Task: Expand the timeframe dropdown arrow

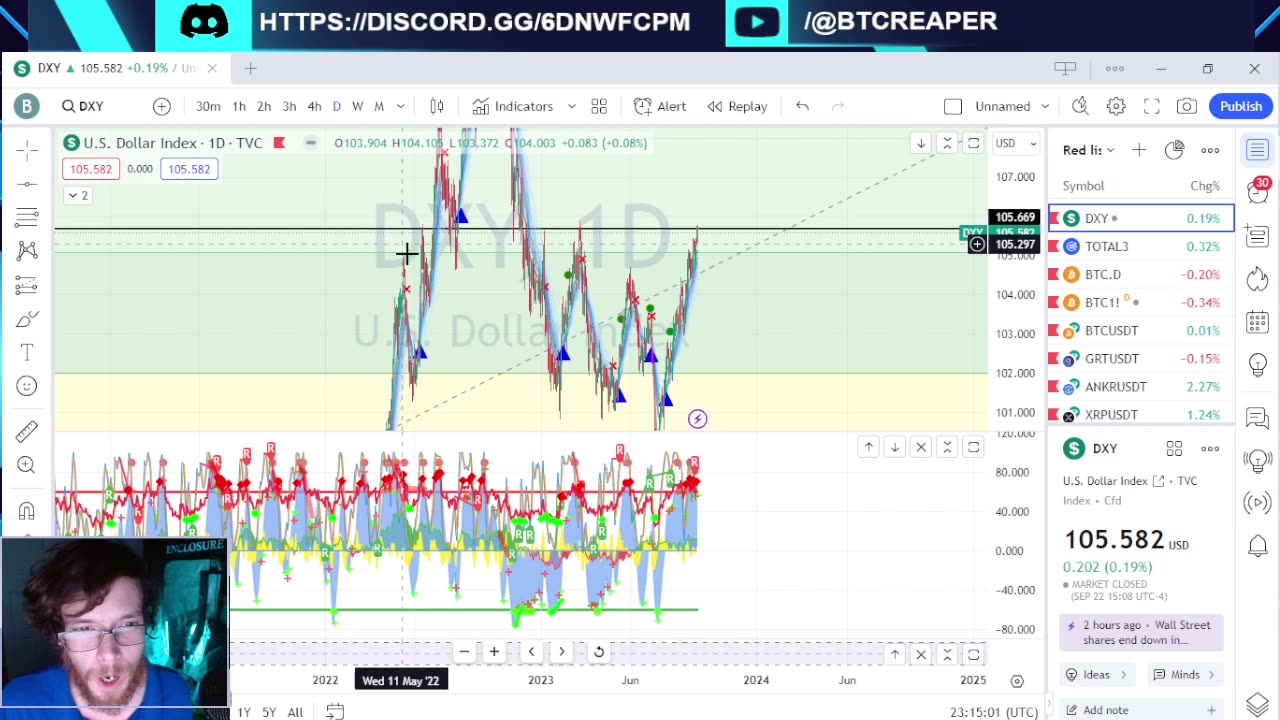Action: pyautogui.click(x=400, y=106)
